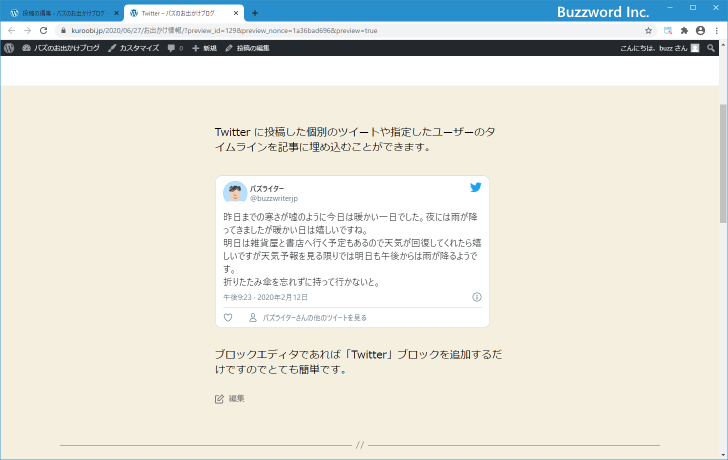The image size is (728, 460).
Task: Open a new browser tab
Action: click(254, 13)
